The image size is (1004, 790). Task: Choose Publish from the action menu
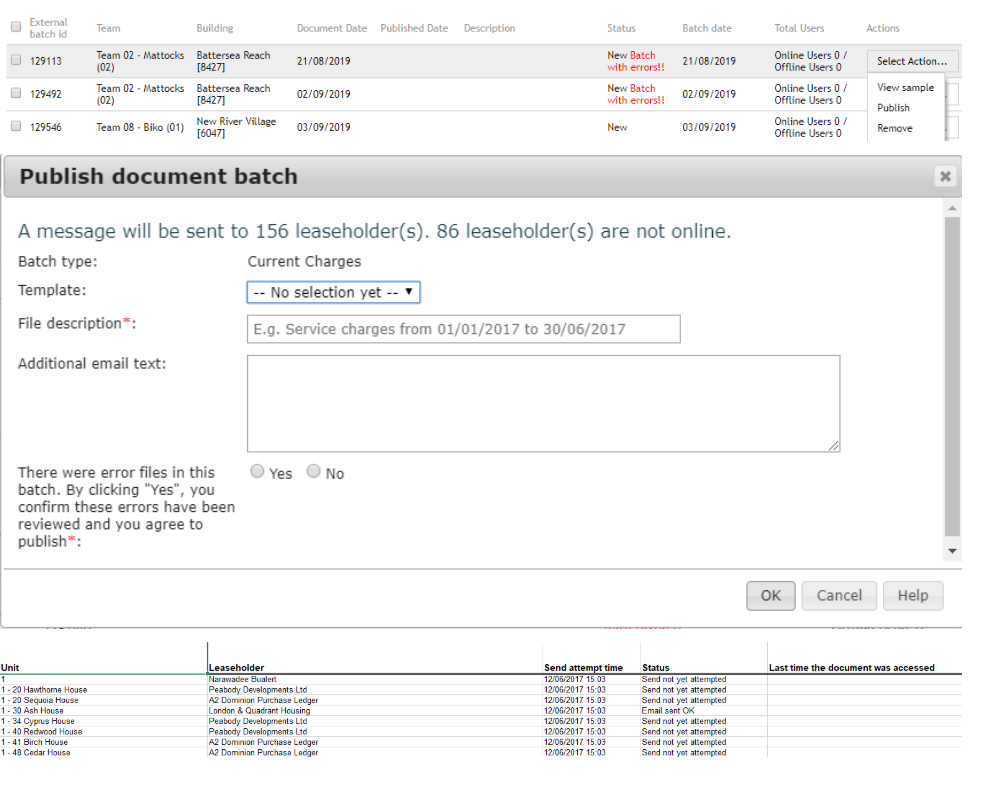coord(894,108)
